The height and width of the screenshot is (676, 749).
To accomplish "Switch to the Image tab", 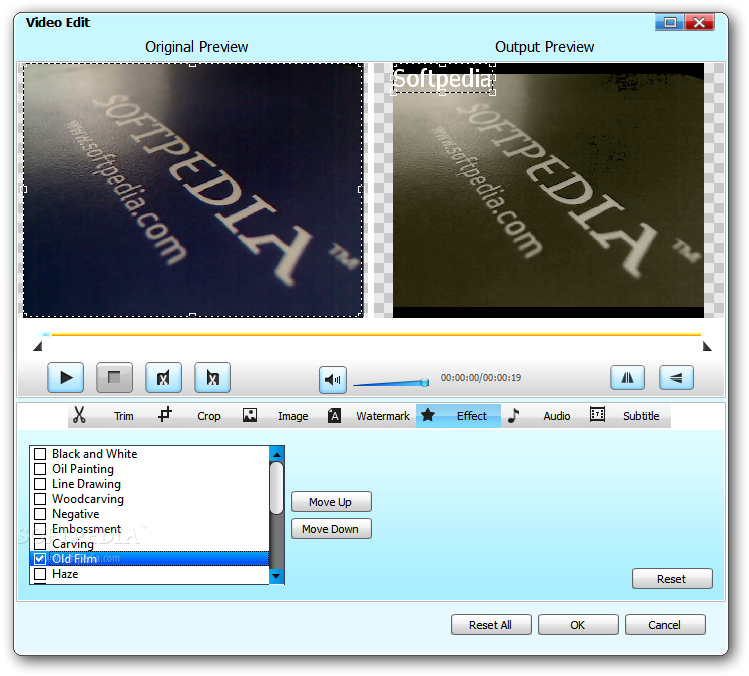I will point(293,417).
